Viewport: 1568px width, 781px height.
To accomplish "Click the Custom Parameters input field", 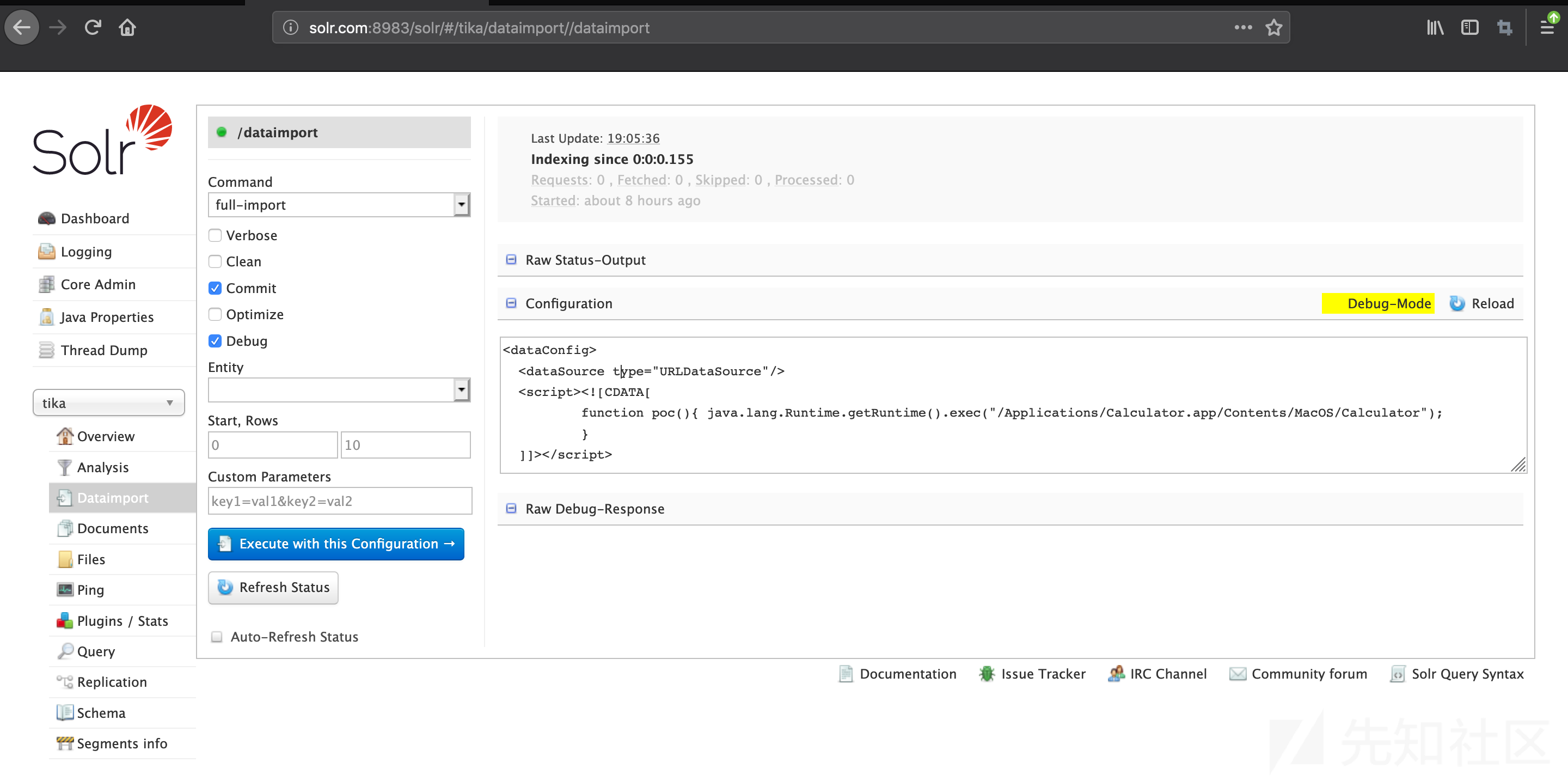I will click(x=340, y=501).
